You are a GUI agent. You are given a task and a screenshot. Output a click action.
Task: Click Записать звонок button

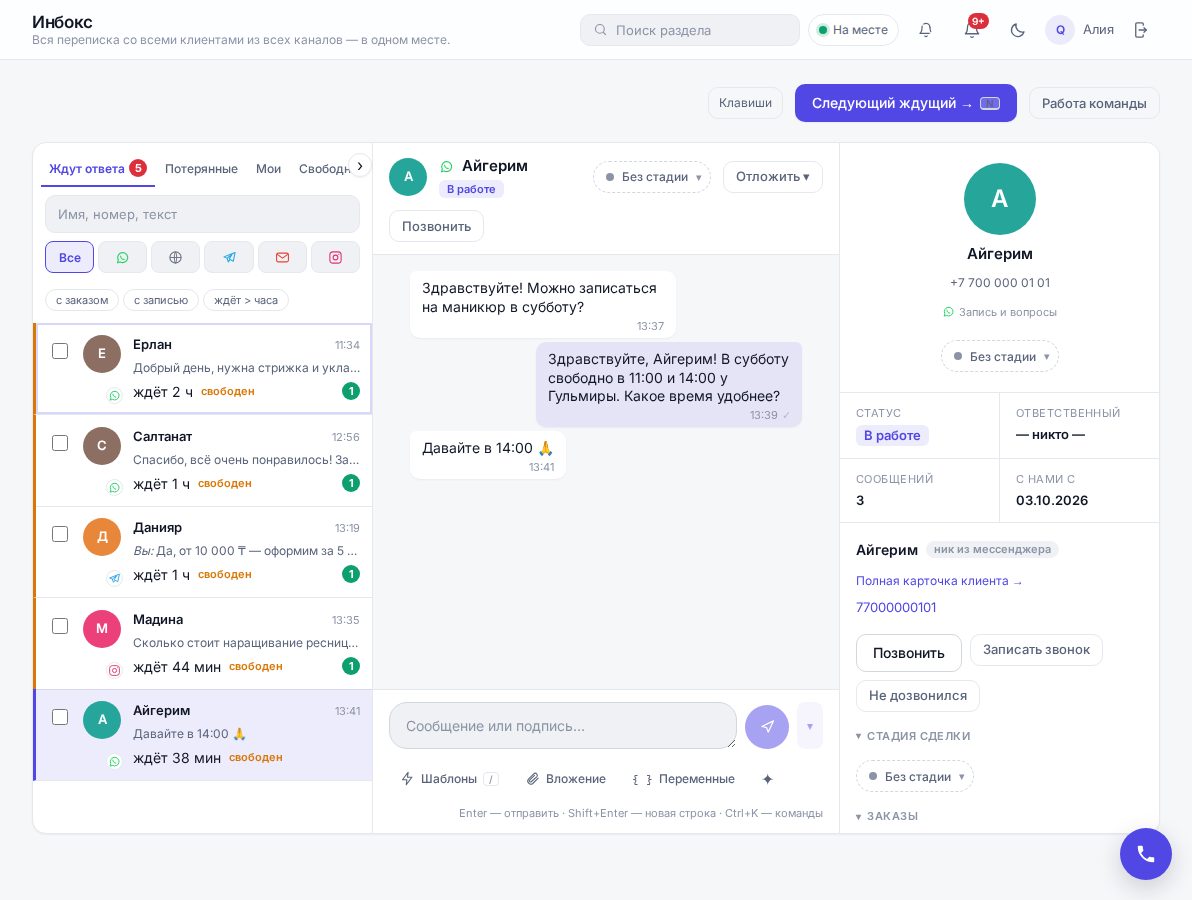[x=1036, y=650]
